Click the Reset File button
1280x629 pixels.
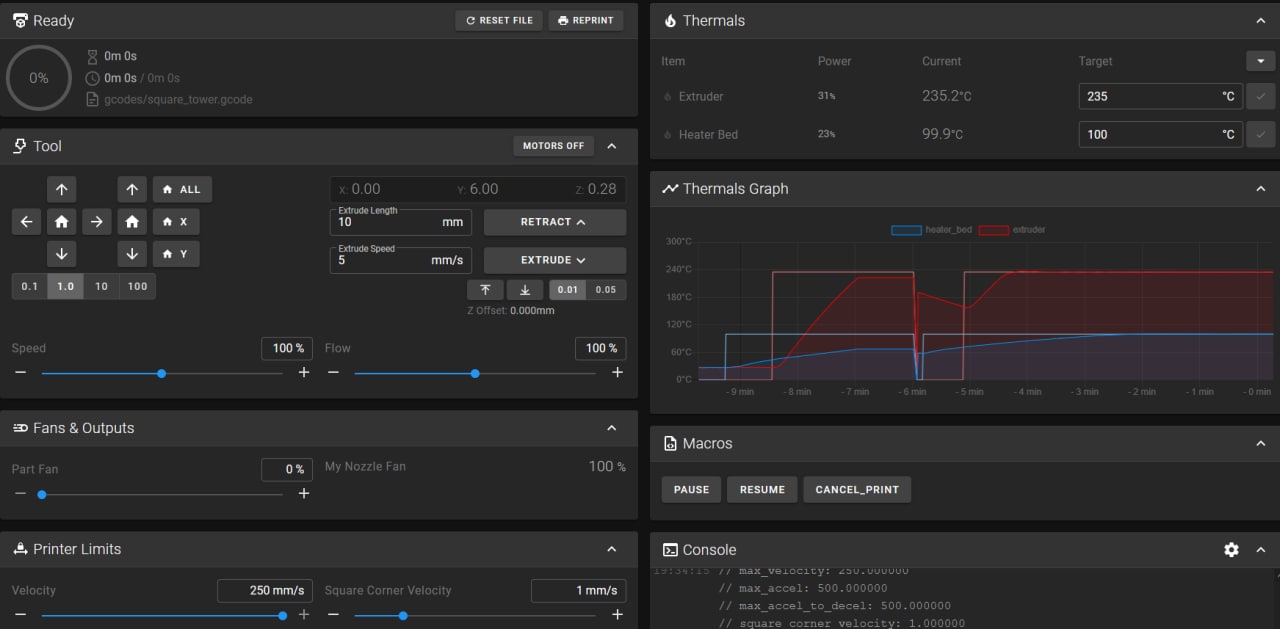coord(498,20)
